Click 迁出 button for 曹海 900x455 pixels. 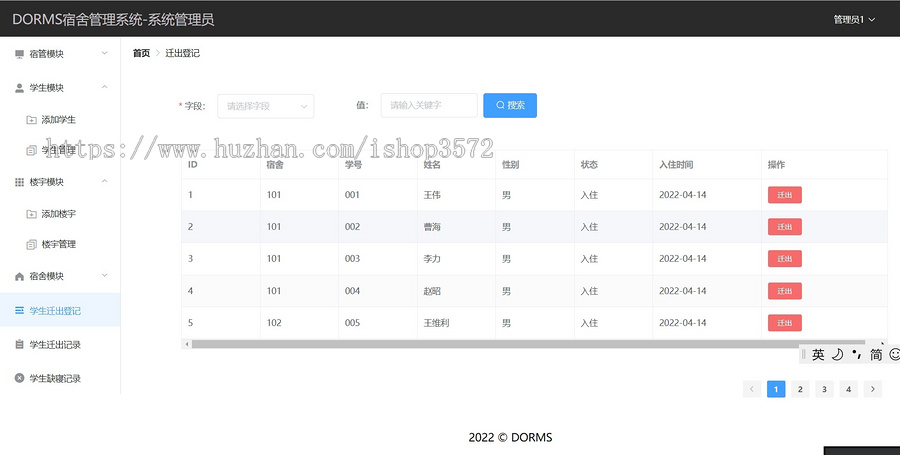pyautogui.click(x=785, y=227)
